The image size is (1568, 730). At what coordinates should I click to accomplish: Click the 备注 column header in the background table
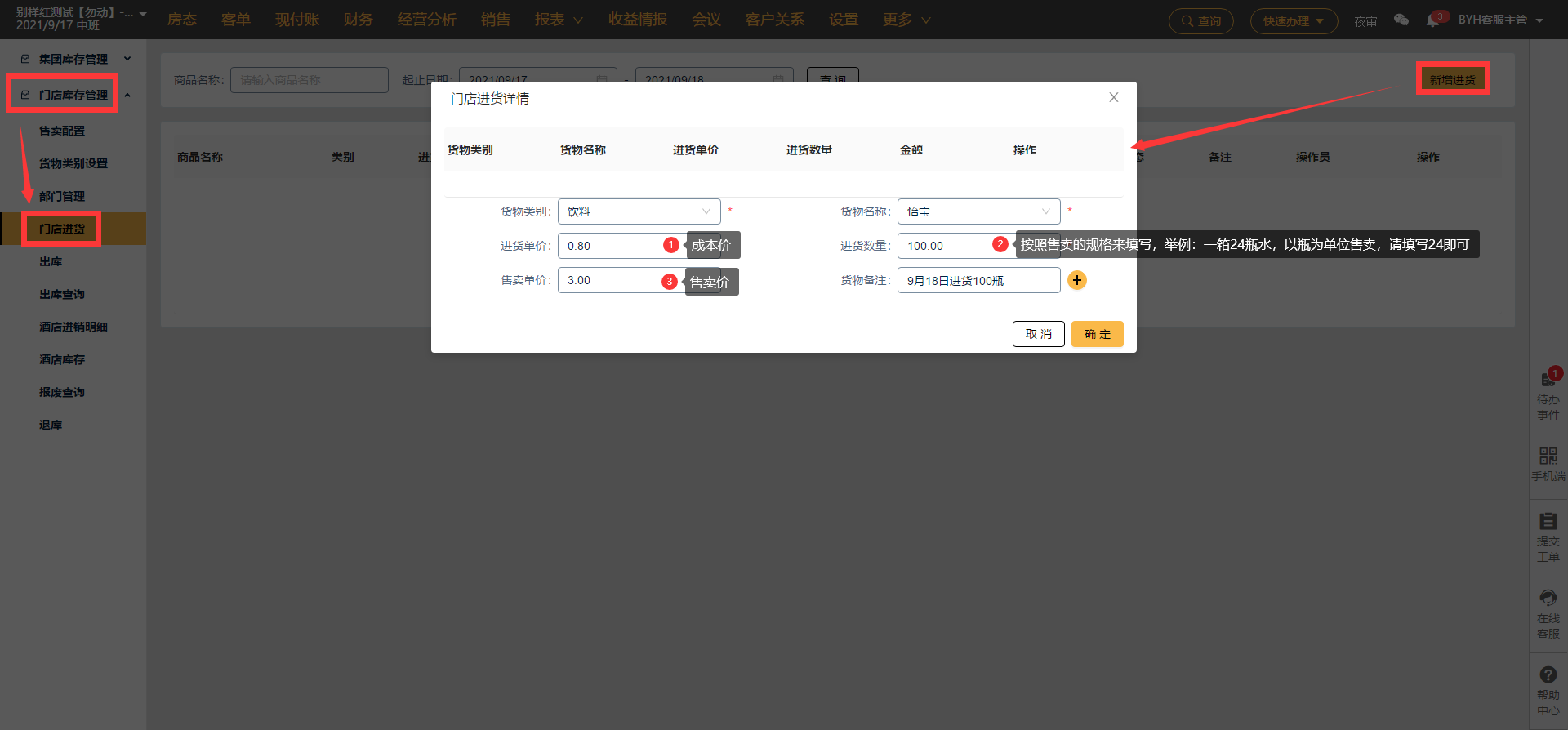pos(1220,157)
